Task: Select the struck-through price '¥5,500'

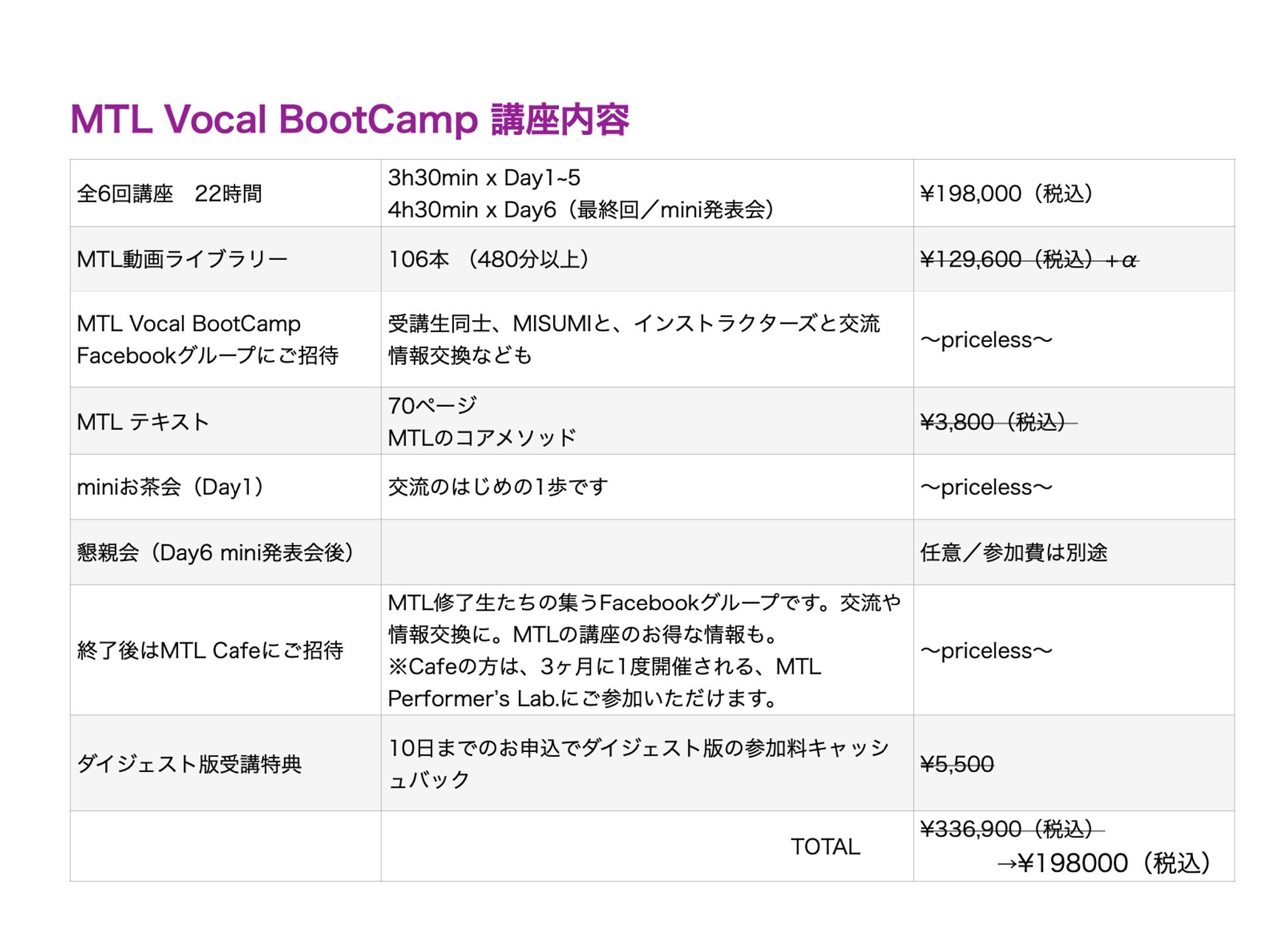Action: pyautogui.click(x=957, y=764)
